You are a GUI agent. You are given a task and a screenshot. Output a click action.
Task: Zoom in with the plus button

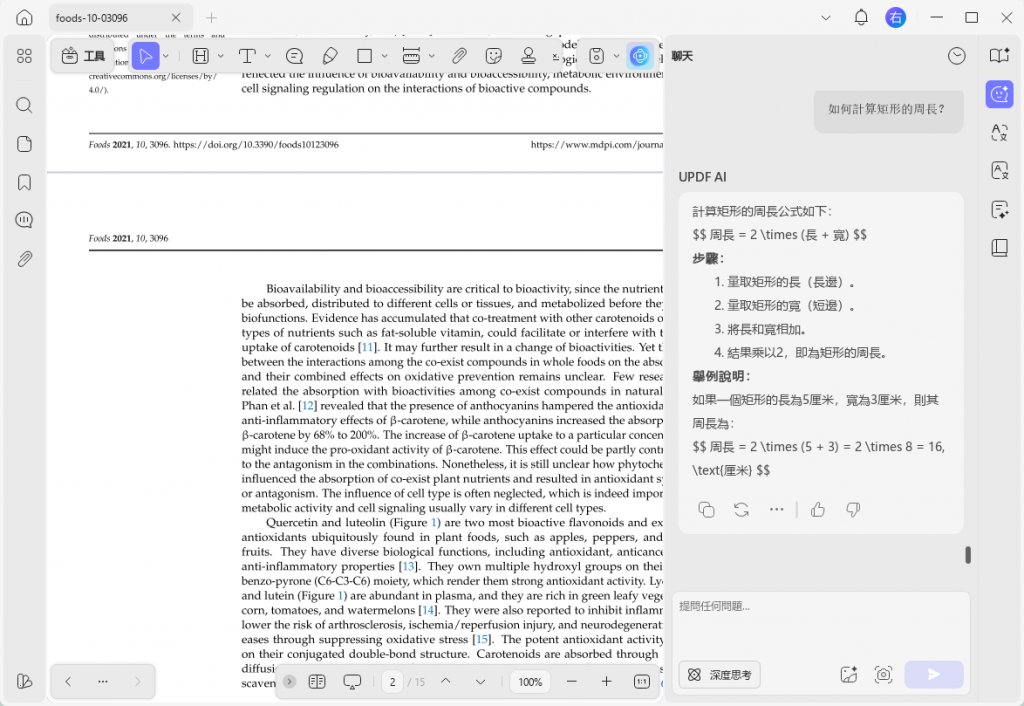(606, 682)
